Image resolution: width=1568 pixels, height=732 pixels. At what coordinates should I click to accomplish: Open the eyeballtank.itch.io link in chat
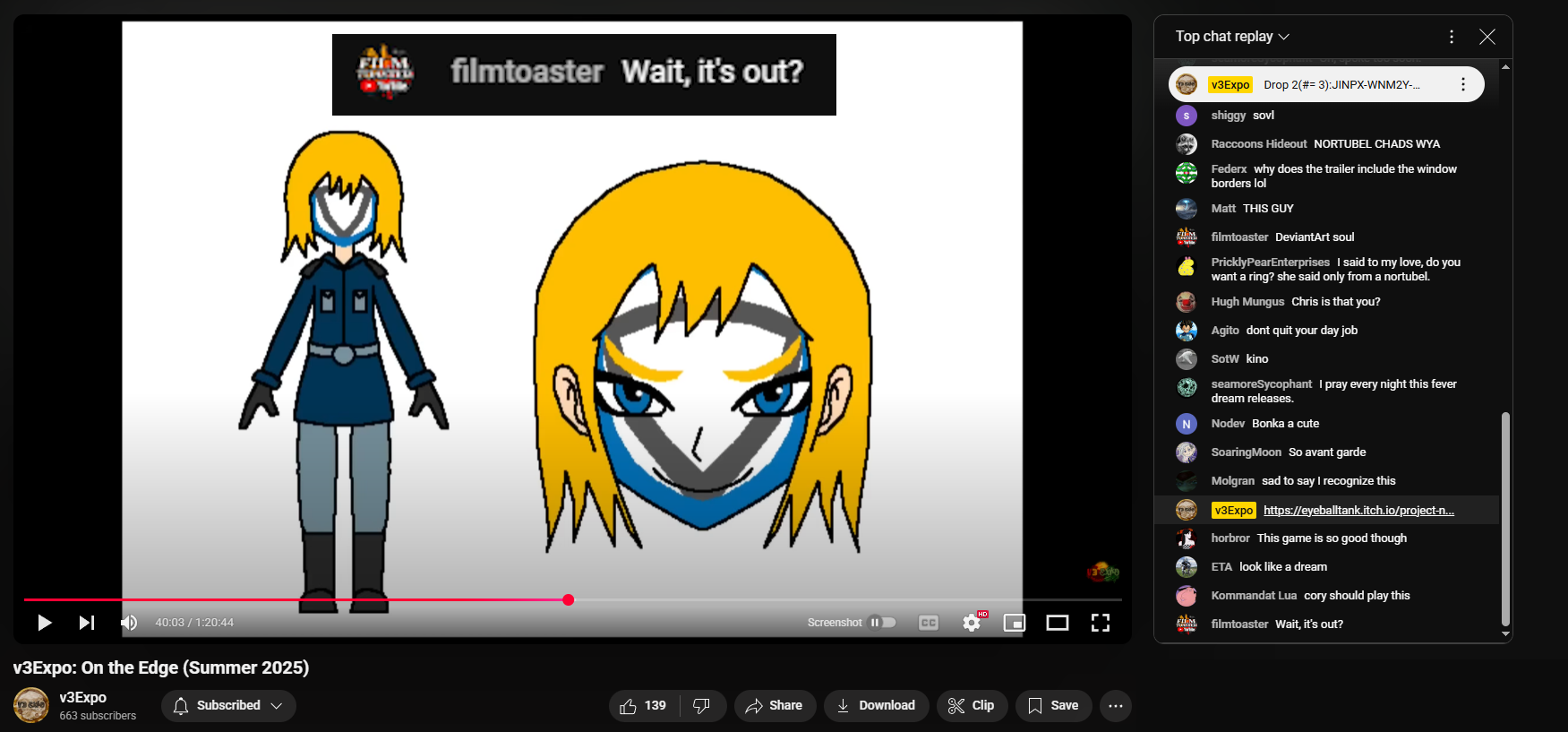coord(1358,510)
